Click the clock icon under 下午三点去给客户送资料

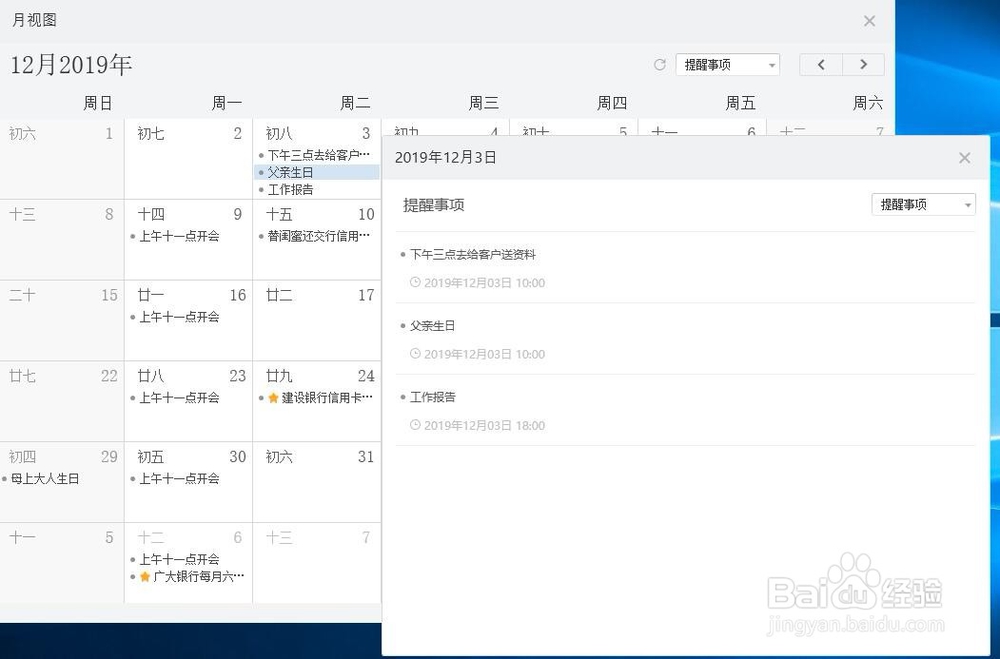click(415, 282)
